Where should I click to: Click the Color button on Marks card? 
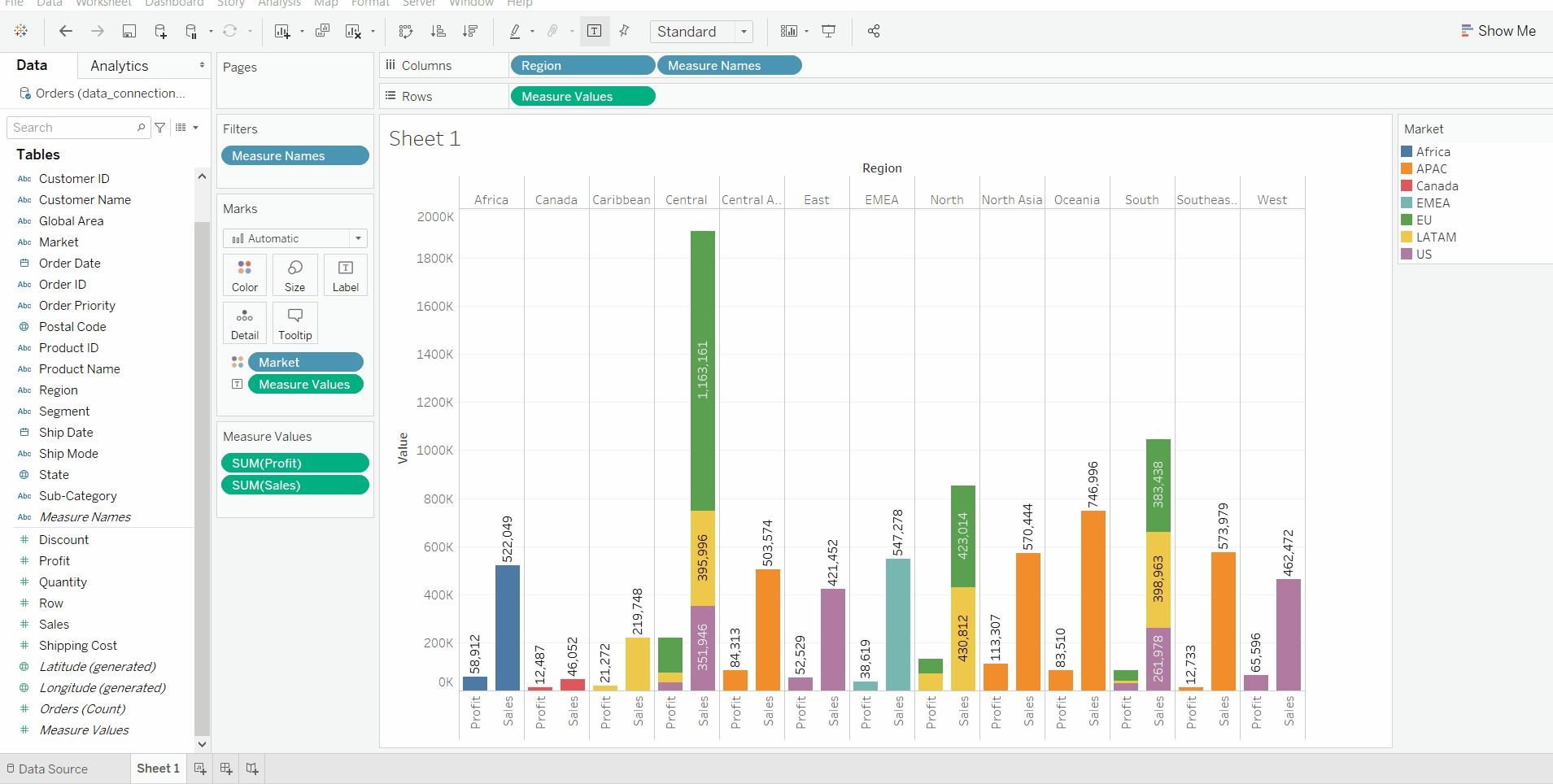[x=245, y=275]
